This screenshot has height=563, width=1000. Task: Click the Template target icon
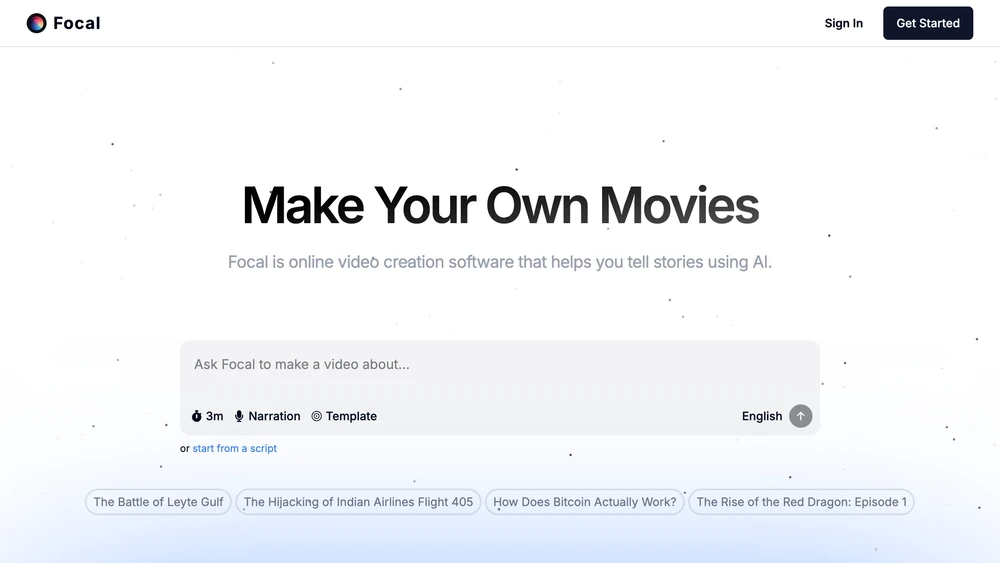pos(316,416)
